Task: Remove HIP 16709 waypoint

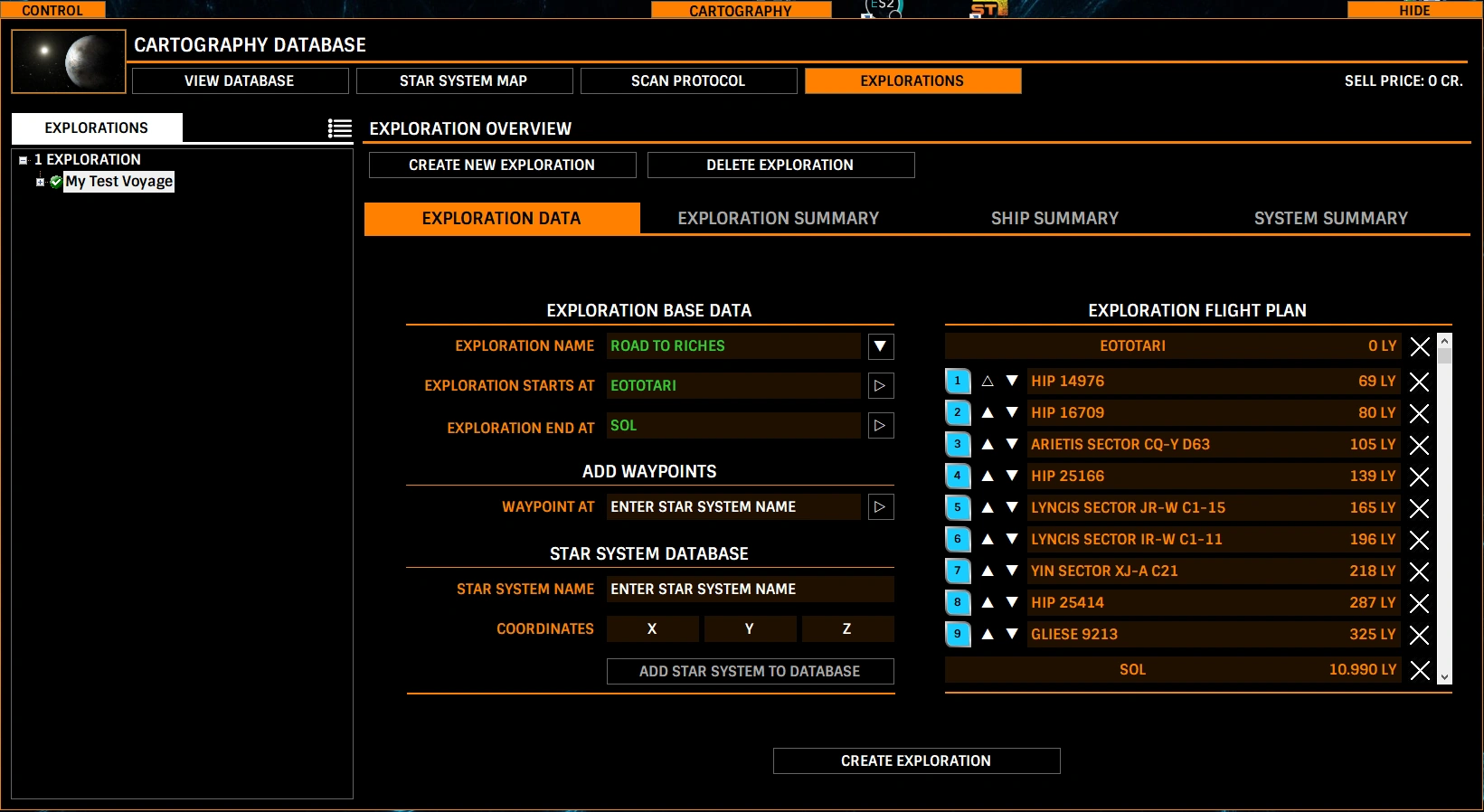Action: point(1420,413)
